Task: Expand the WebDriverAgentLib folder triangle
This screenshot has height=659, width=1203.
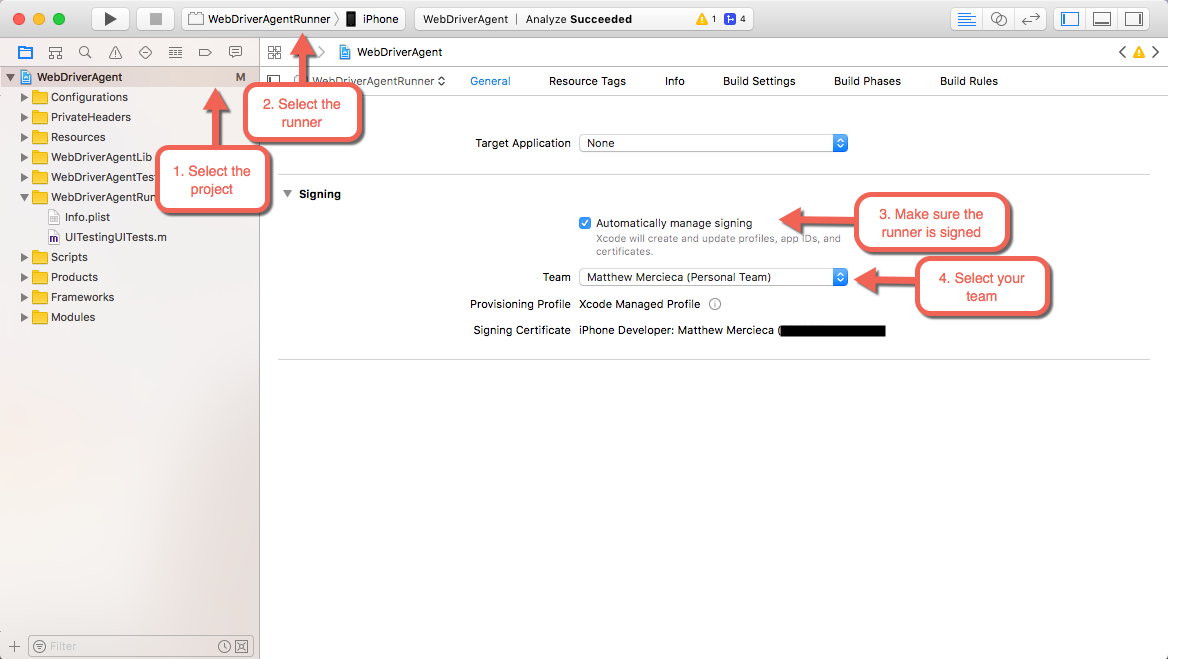Action: point(25,157)
